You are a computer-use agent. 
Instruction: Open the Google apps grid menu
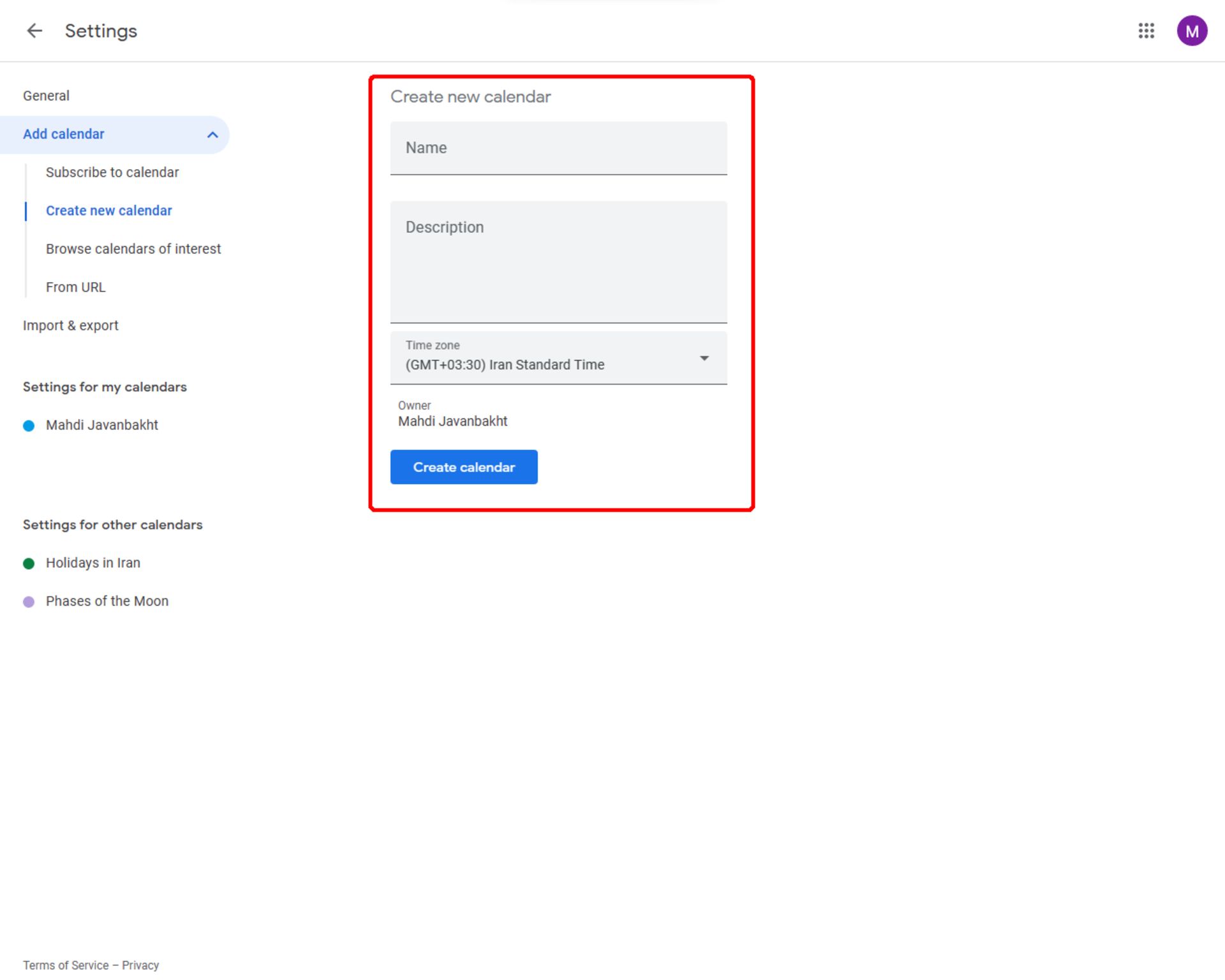[1146, 31]
